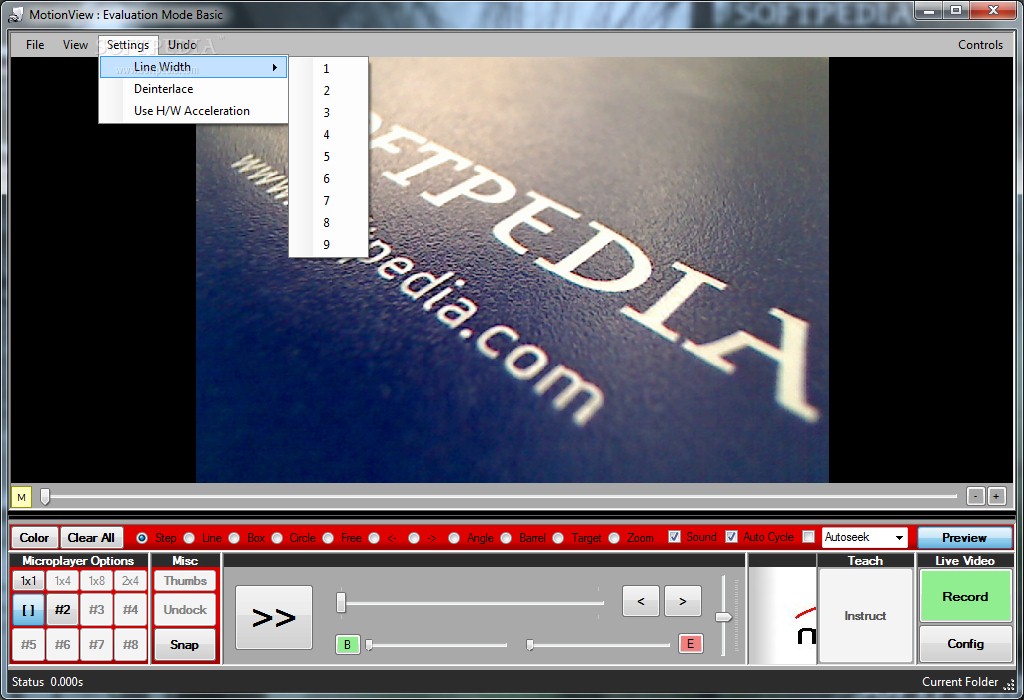This screenshot has height=700, width=1024.
Task: Open the Undo menu item
Action: pyautogui.click(x=182, y=44)
